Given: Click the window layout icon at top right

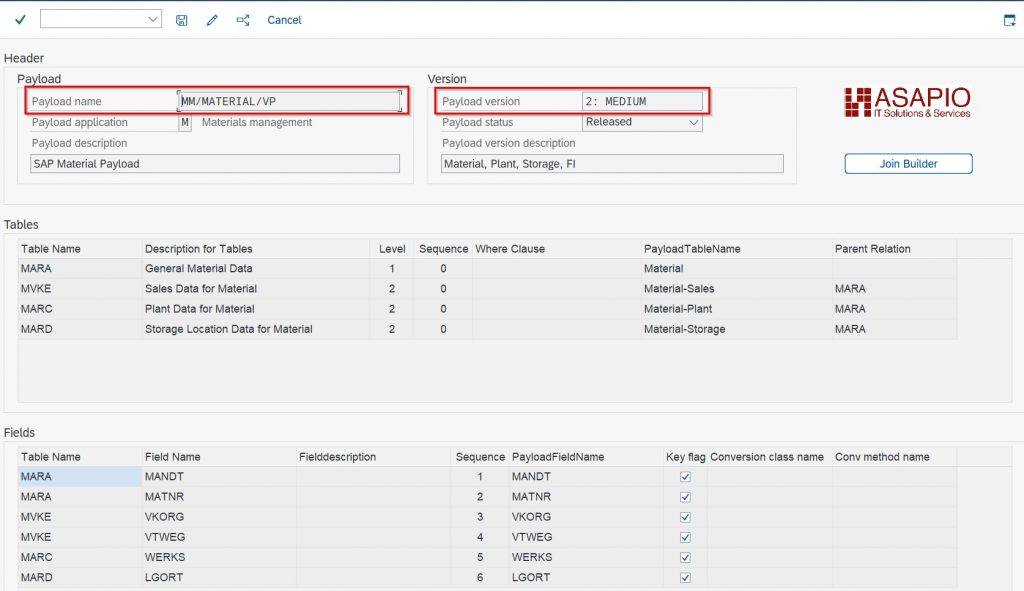Looking at the screenshot, I should point(1009,20).
